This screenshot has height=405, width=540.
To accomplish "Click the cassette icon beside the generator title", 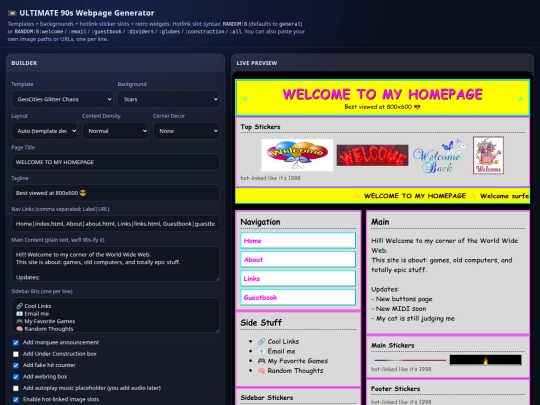I will point(12,13).
